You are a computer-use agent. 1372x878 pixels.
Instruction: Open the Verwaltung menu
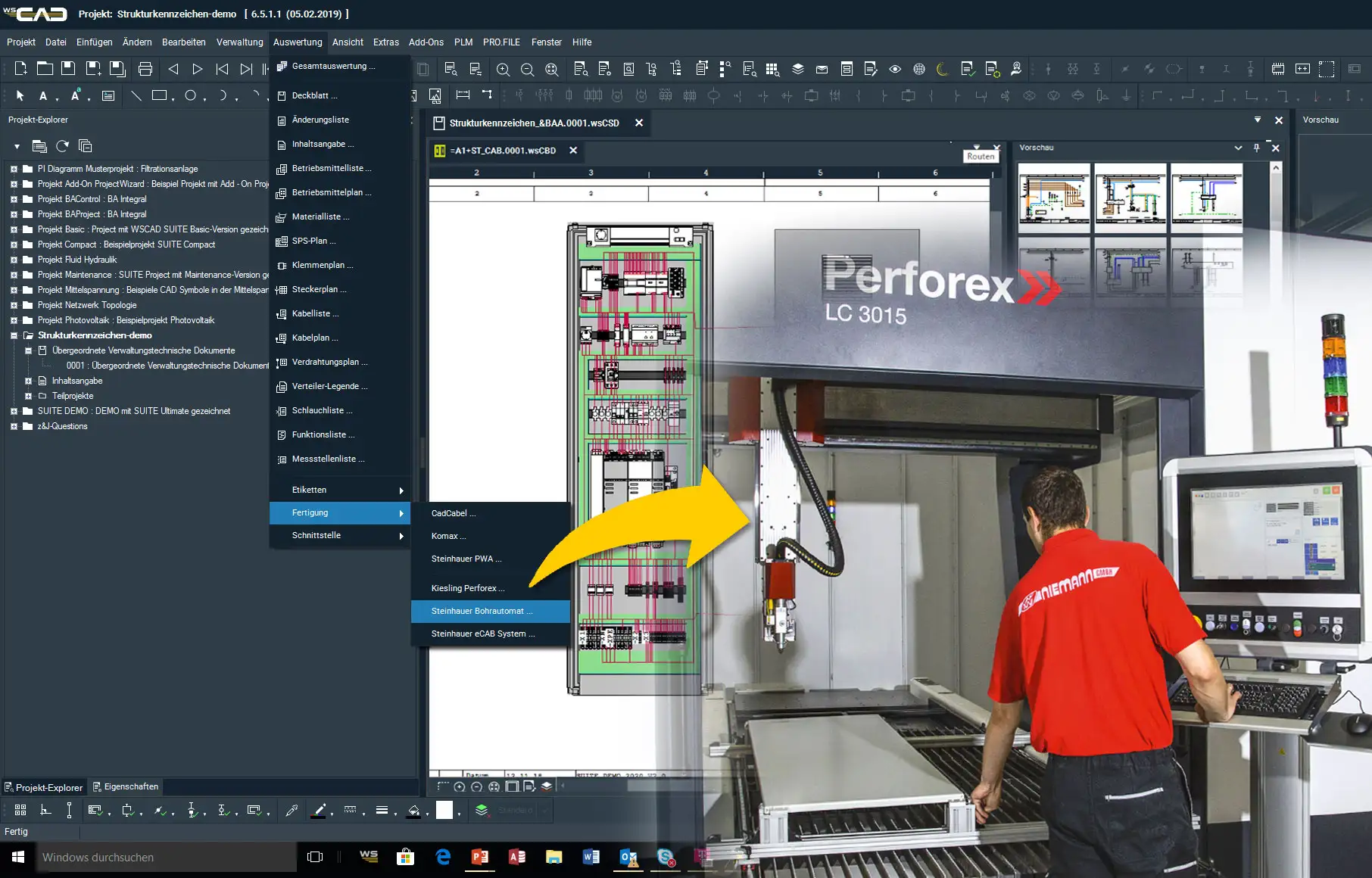pos(240,42)
